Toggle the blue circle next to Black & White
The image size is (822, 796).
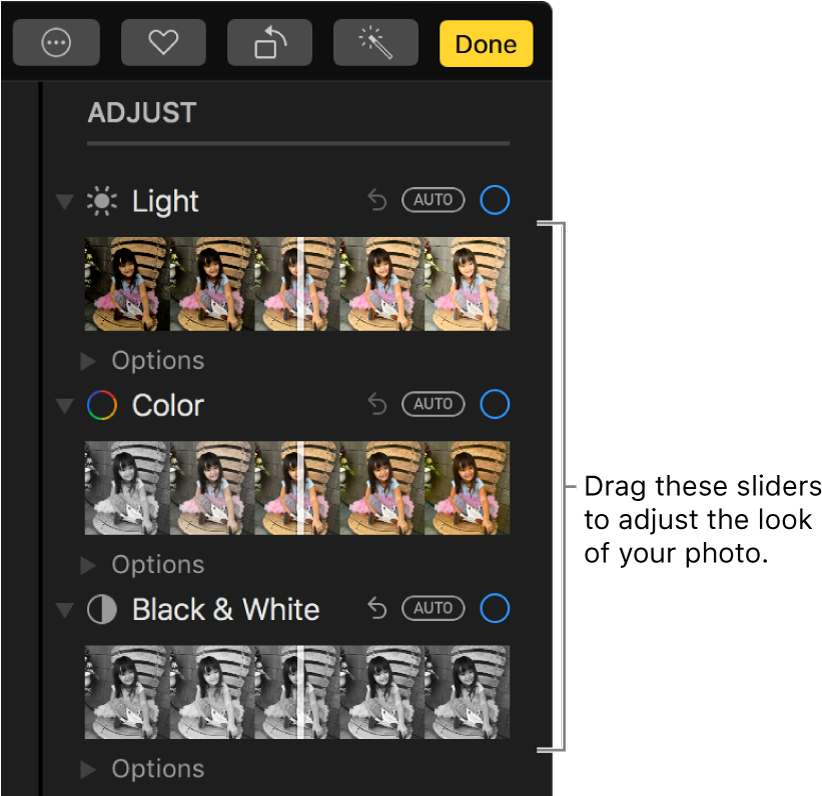coord(494,608)
